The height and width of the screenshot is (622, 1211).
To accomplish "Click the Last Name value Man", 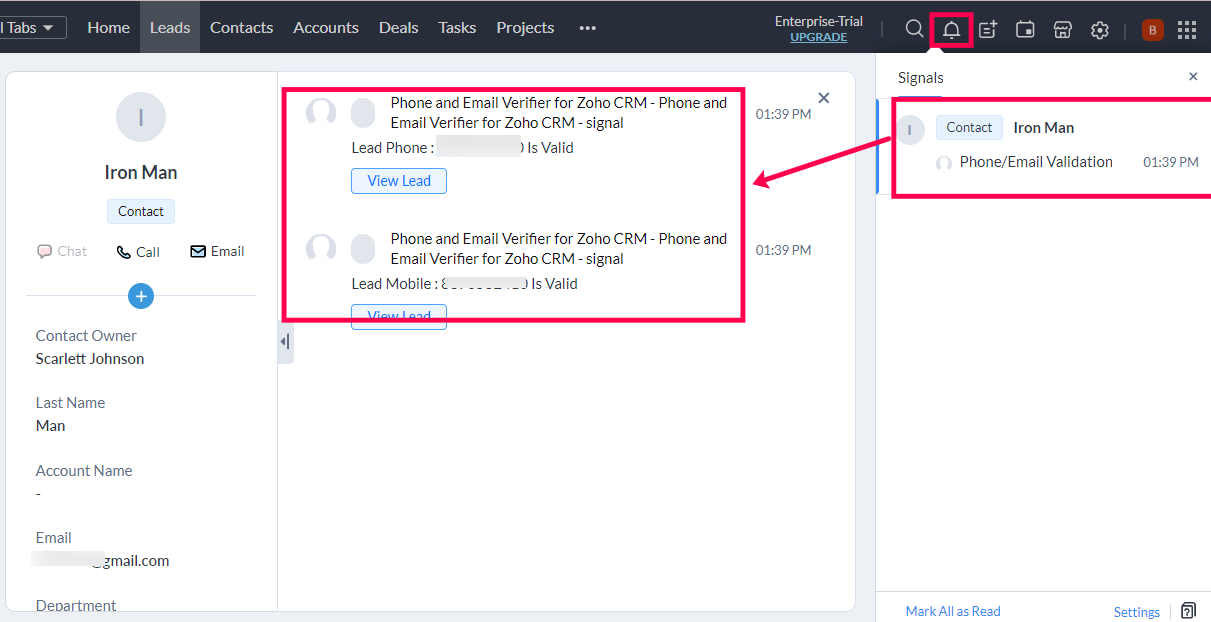I will click(x=50, y=425).
